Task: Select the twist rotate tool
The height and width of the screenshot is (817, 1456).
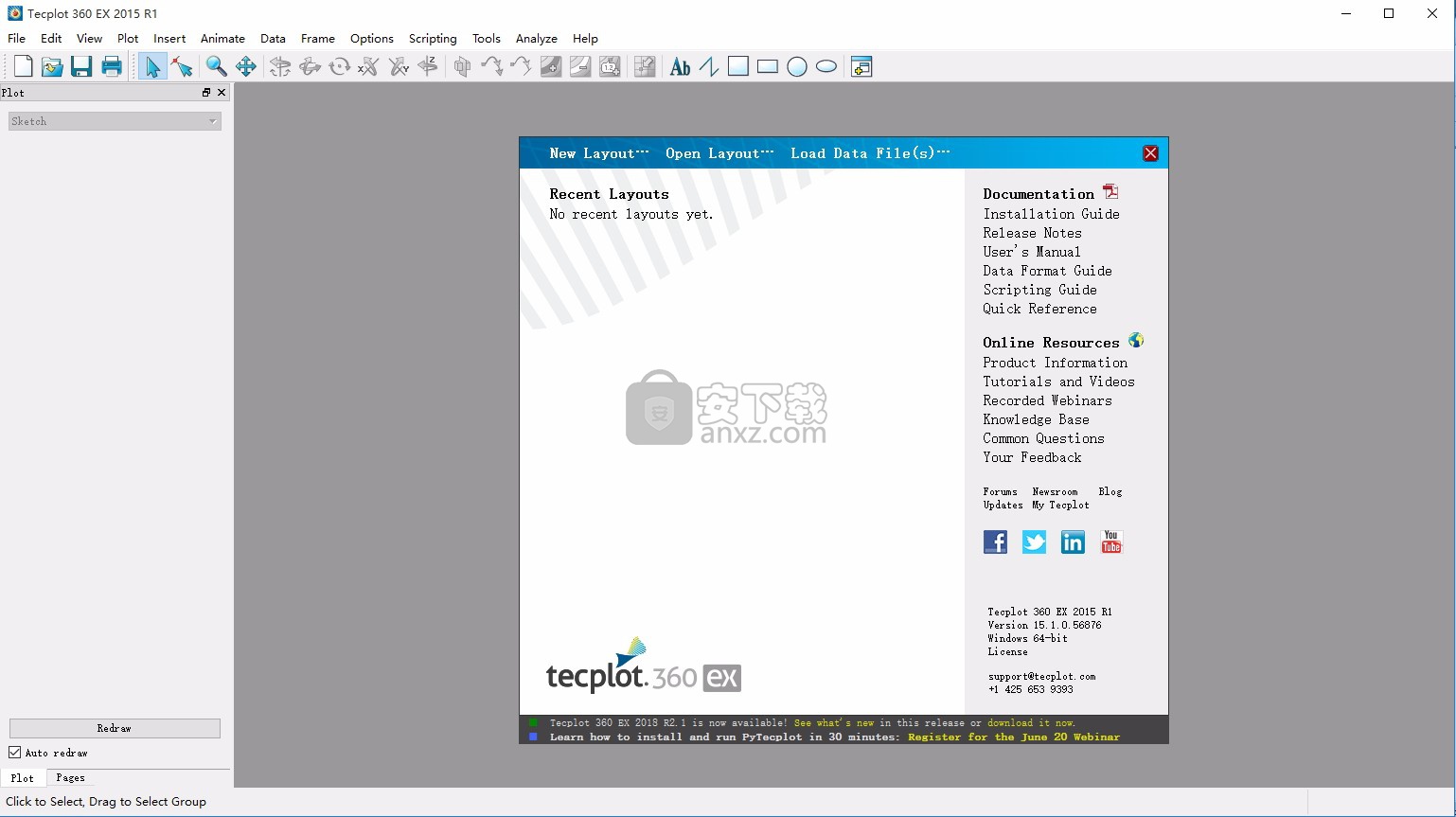Action: point(339,66)
